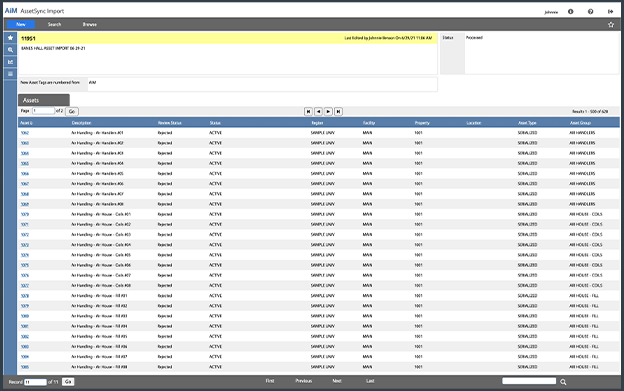
Task: Click the record number 11951 heading
Action: (x=28, y=39)
